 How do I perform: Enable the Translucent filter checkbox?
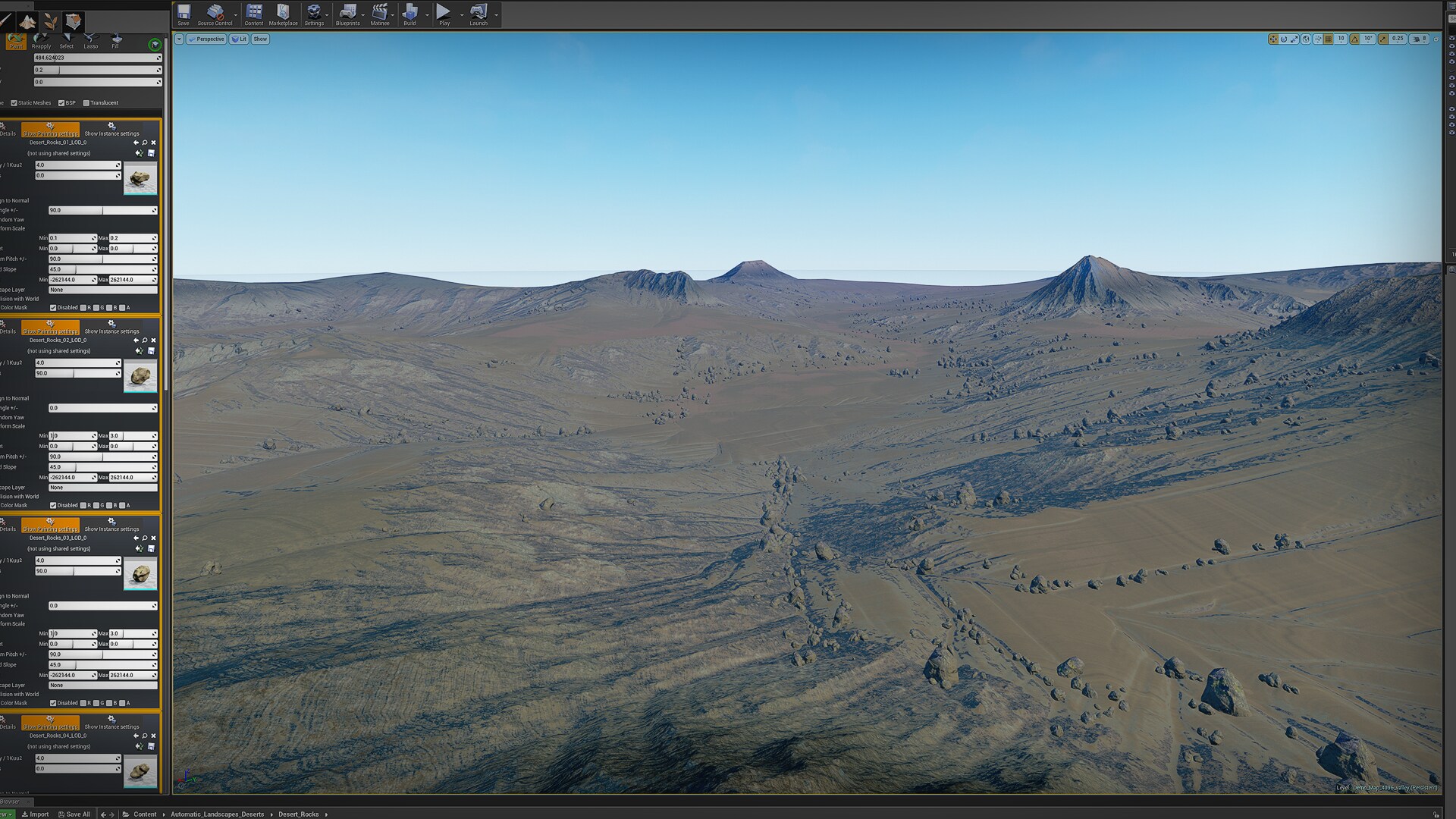(x=86, y=103)
